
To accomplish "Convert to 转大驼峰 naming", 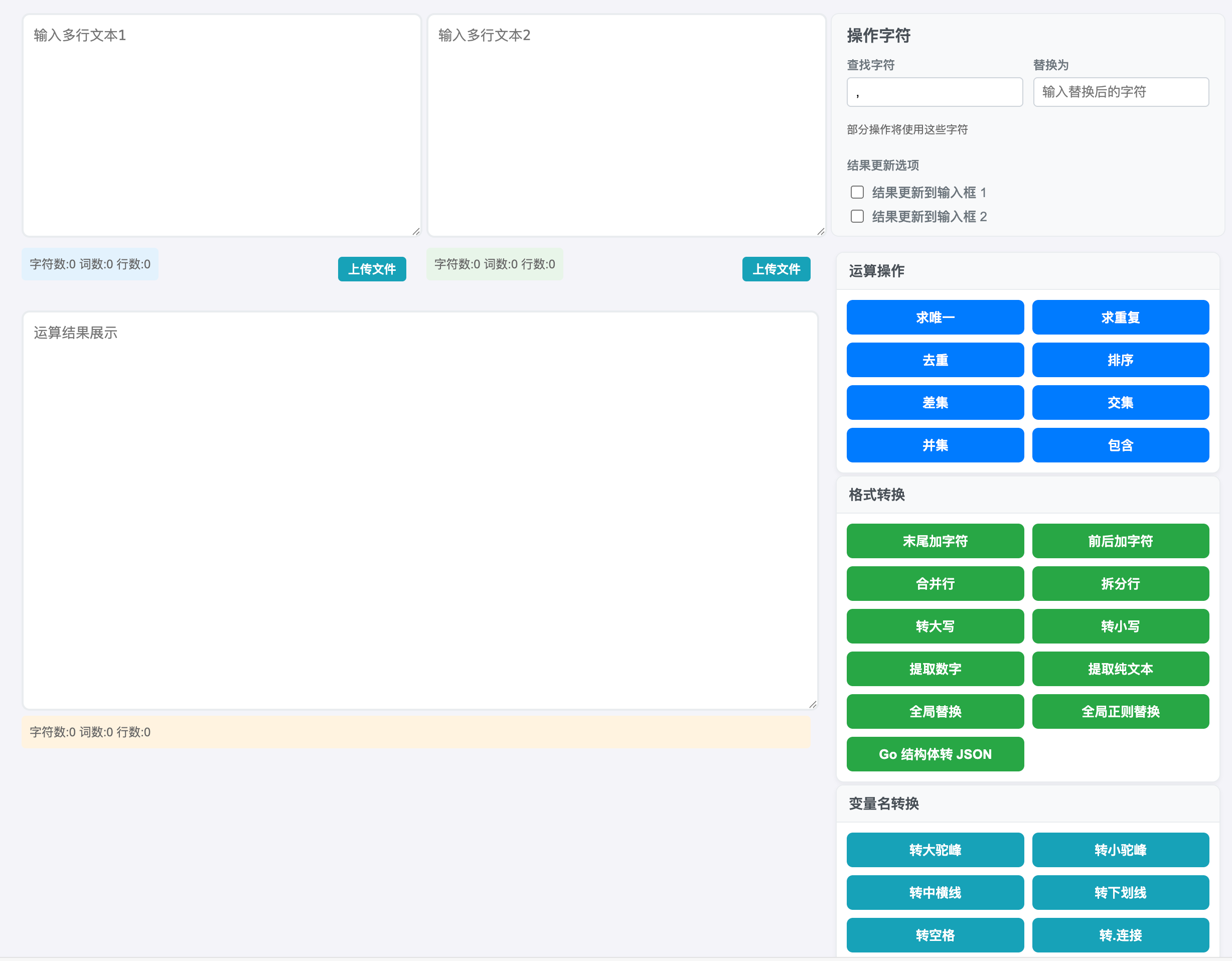I will pos(935,850).
